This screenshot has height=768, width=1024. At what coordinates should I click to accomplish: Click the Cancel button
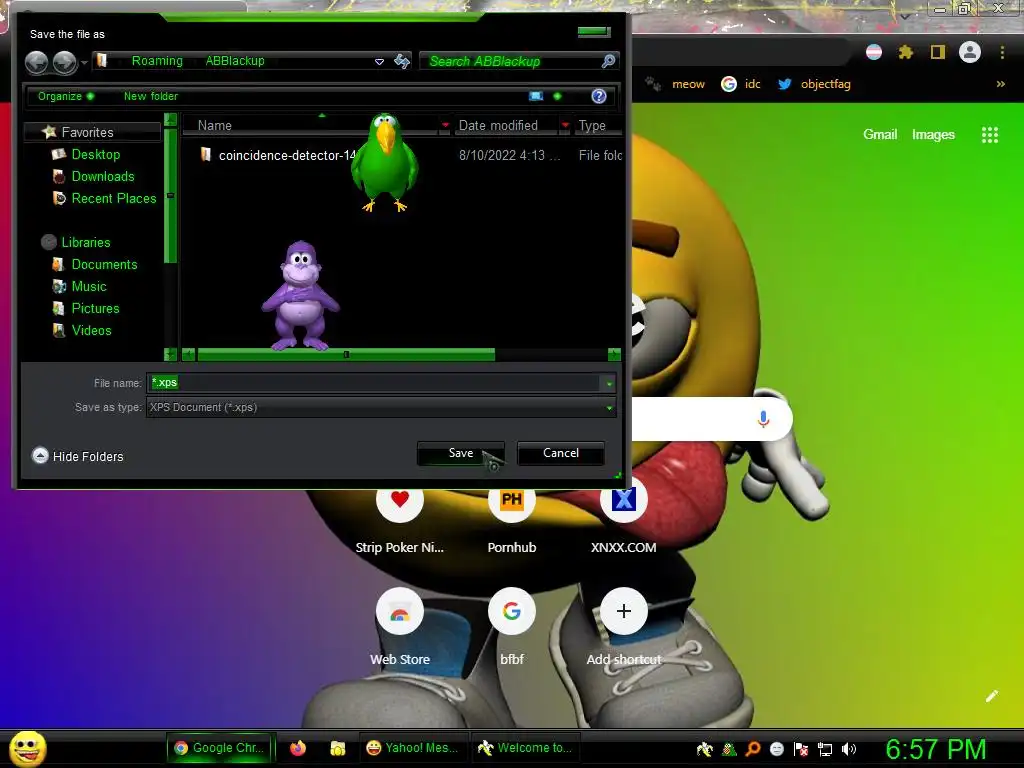click(x=561, y=453)
